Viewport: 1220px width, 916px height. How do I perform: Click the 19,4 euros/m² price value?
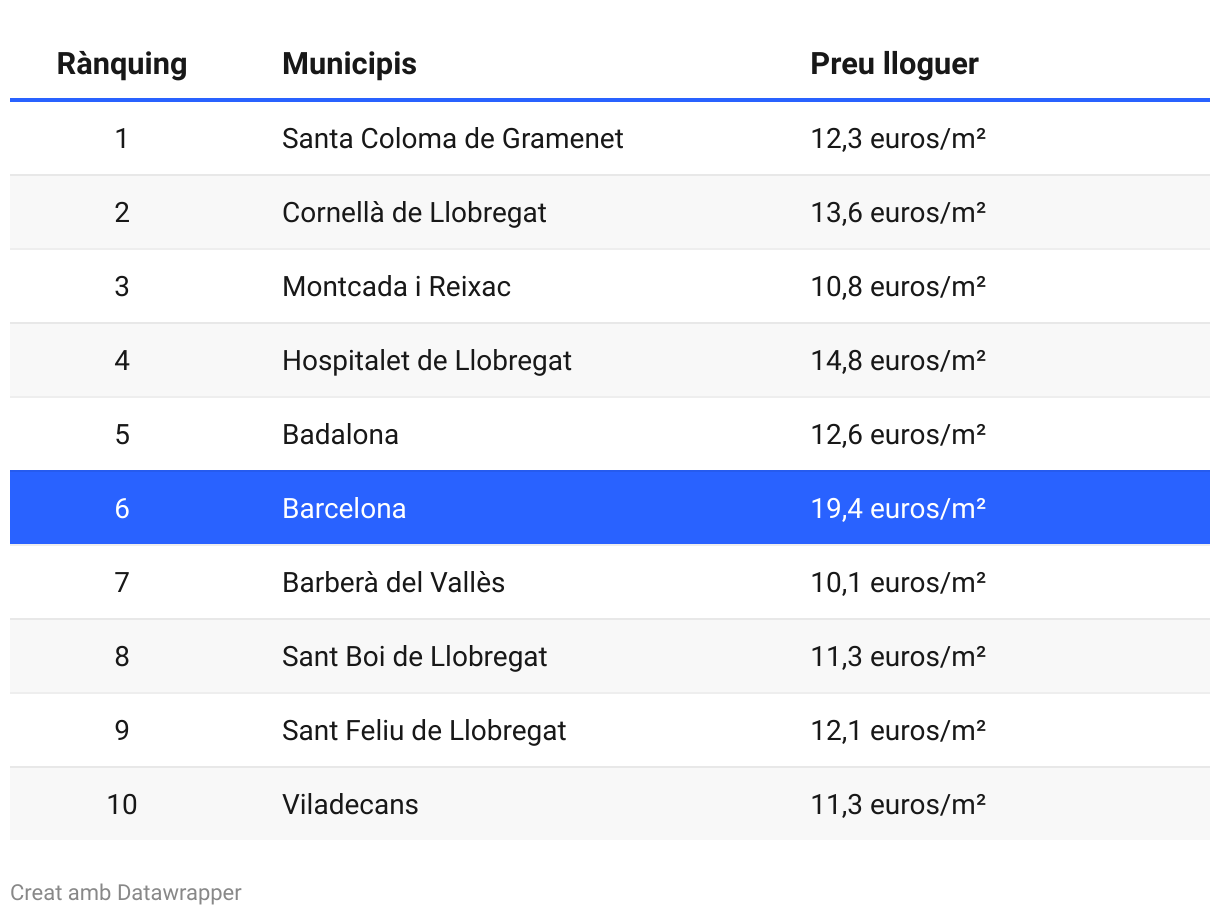point(898,508)
